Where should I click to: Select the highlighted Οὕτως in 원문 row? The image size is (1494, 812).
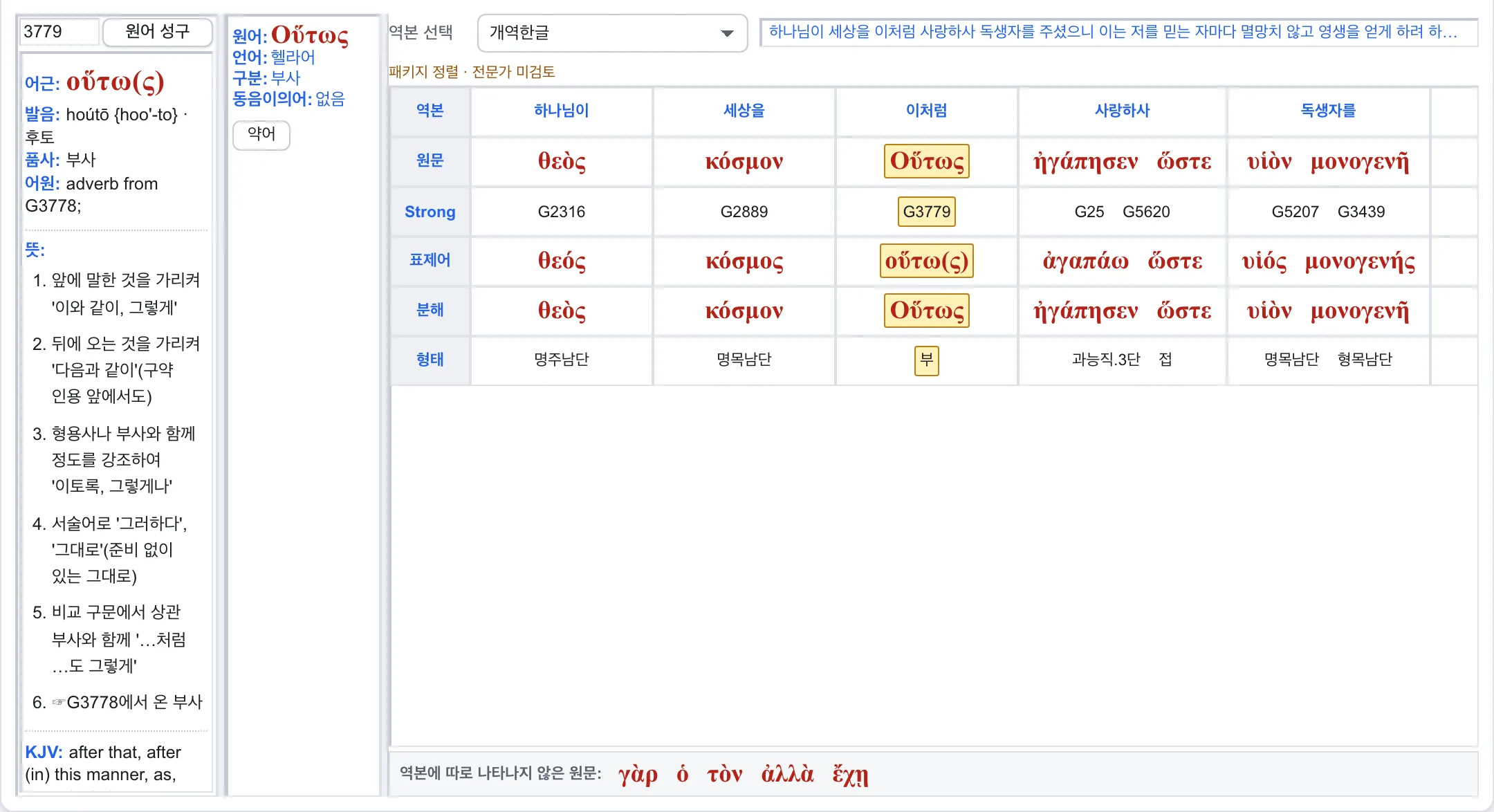click(x=927, y=161)
